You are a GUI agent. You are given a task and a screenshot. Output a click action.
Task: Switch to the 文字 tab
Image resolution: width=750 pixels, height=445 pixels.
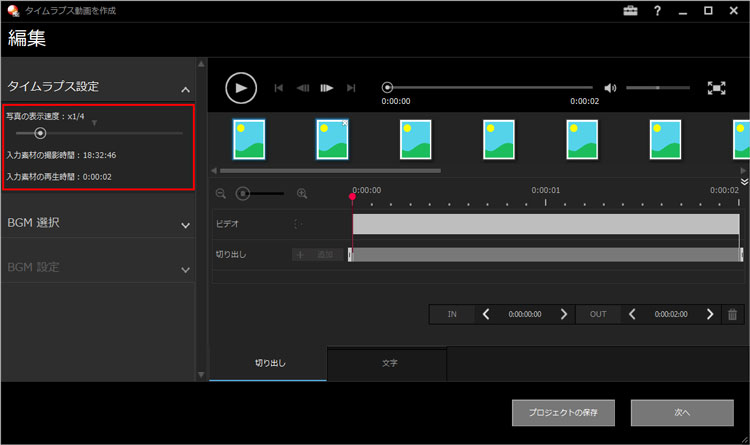[389, 363]
